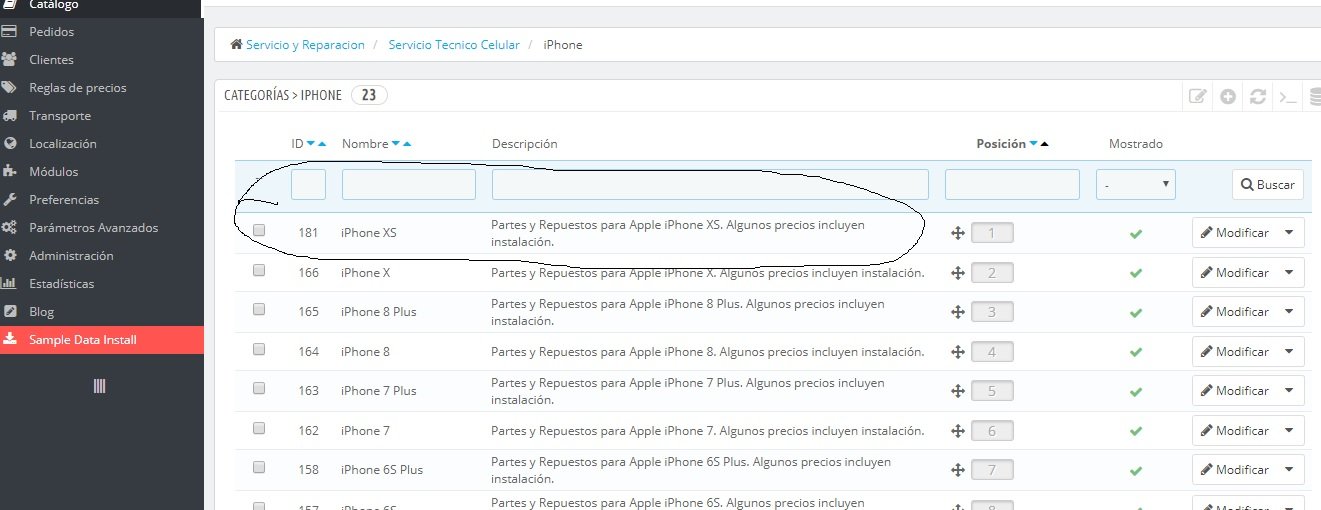Click the home icon in breadcrumb
The width and height of the screenshot is (1321, 510).
point(236,45)
